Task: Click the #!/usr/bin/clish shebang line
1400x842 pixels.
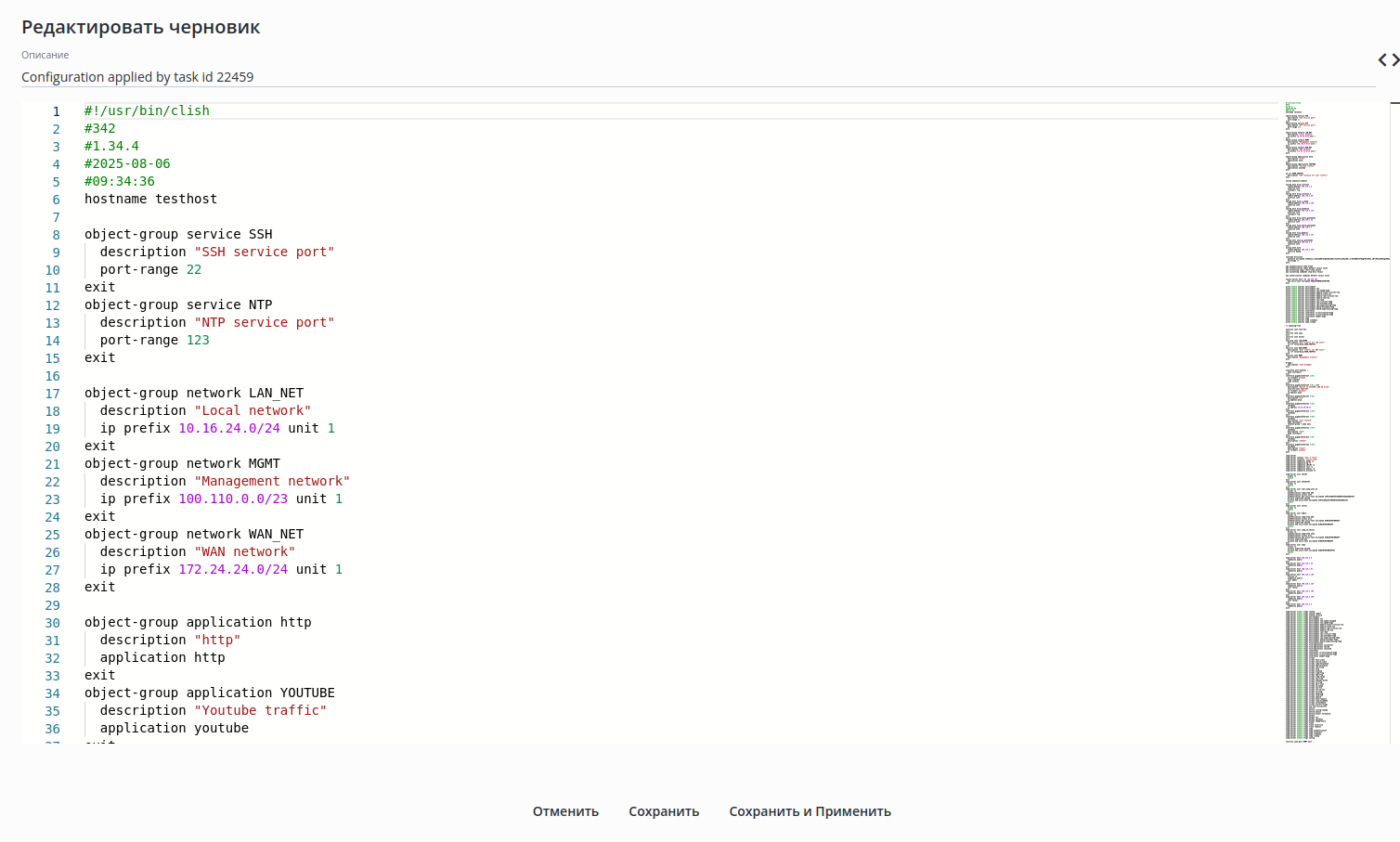Action: [x=147, y=110]
